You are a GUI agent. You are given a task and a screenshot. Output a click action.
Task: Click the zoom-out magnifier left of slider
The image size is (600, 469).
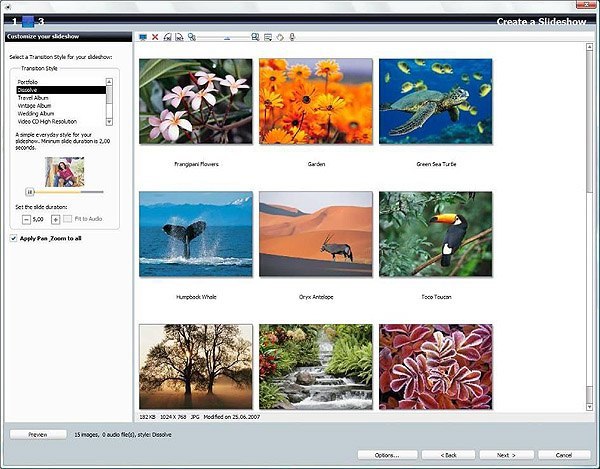pyautogui.click(x=191, y=37)
